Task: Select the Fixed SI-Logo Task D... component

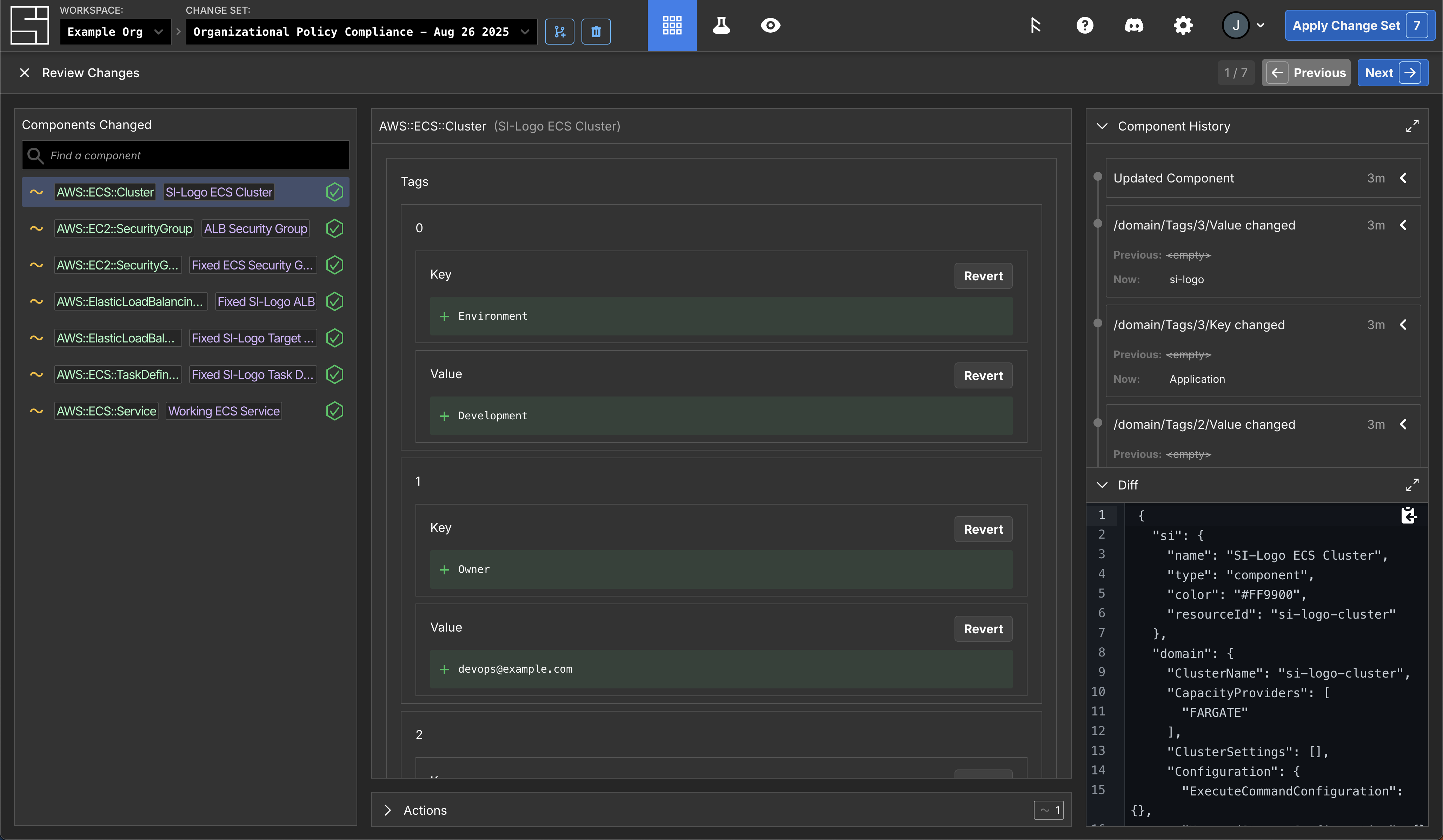Action: pos(186,374)
